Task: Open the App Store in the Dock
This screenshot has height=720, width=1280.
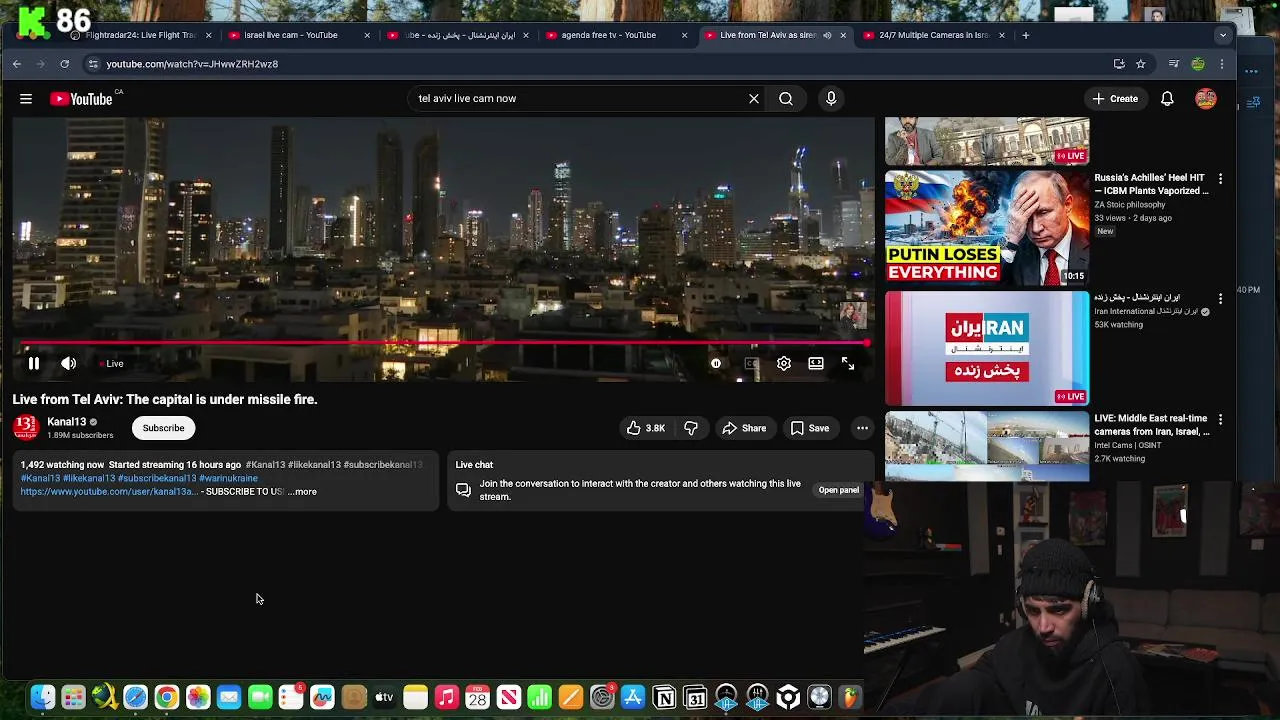Action: coord(633,697)
